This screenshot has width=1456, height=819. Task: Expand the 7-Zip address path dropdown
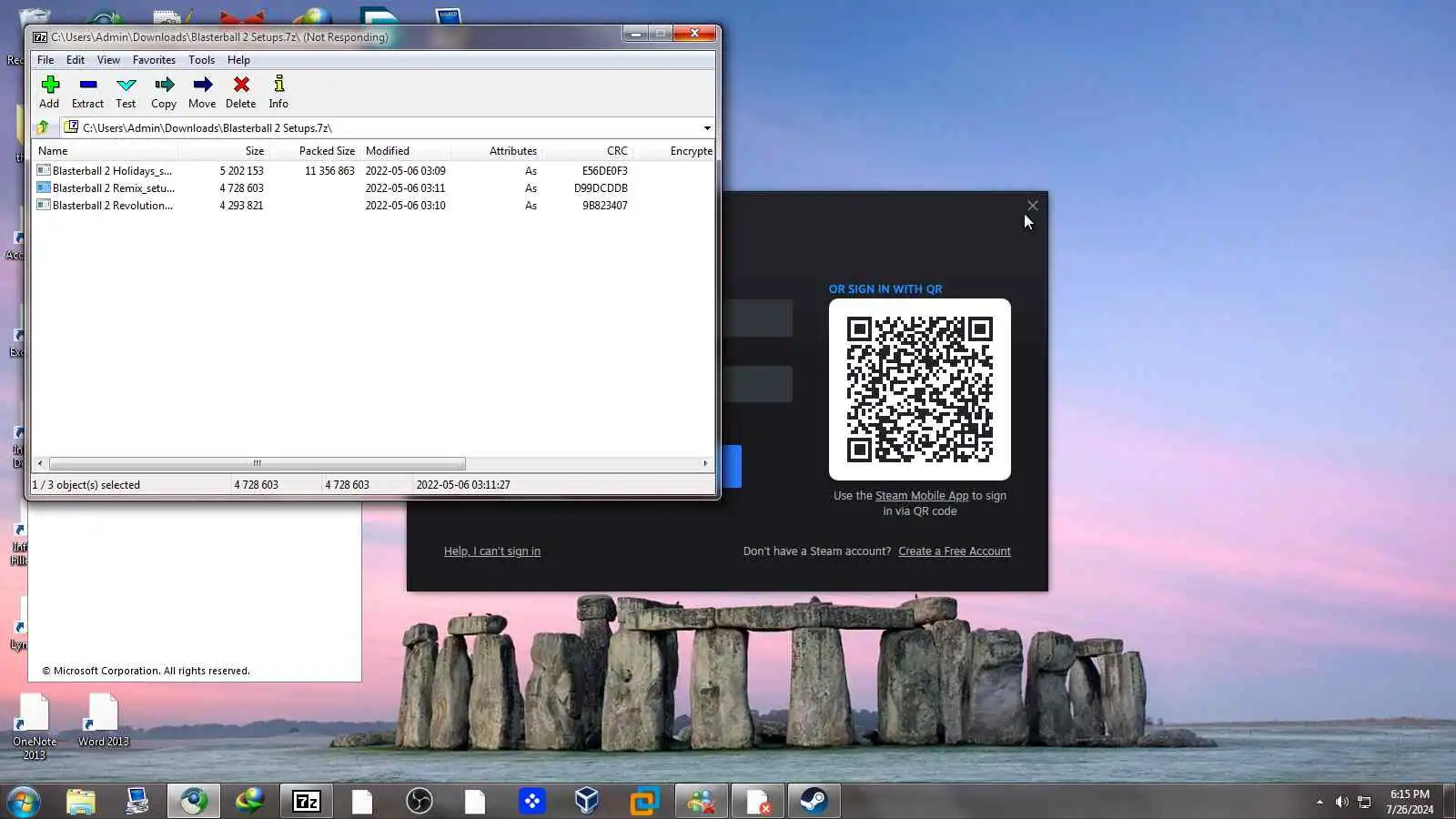click(x=707, y=128)
